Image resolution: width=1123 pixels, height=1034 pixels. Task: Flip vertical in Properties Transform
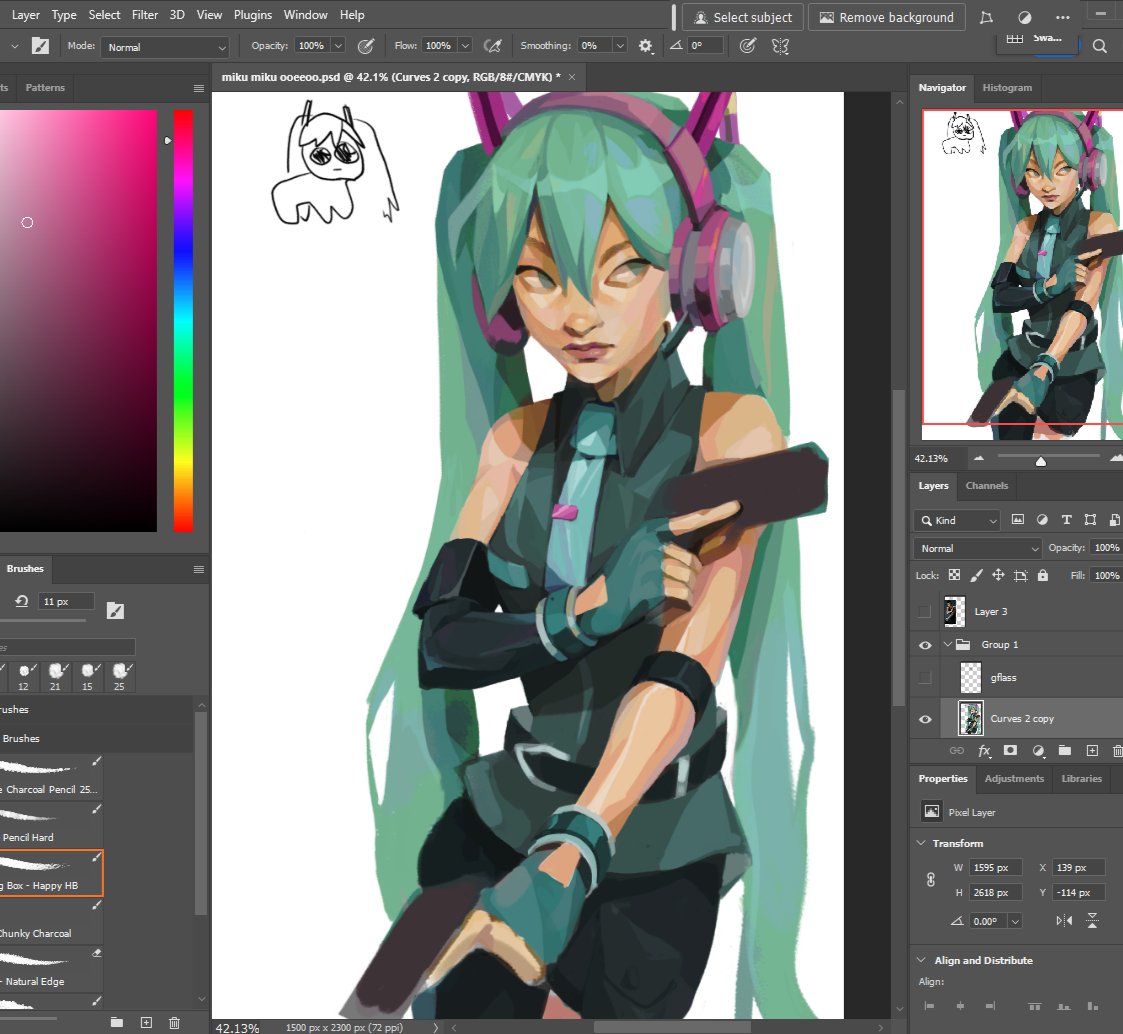tap(1092, 921)
